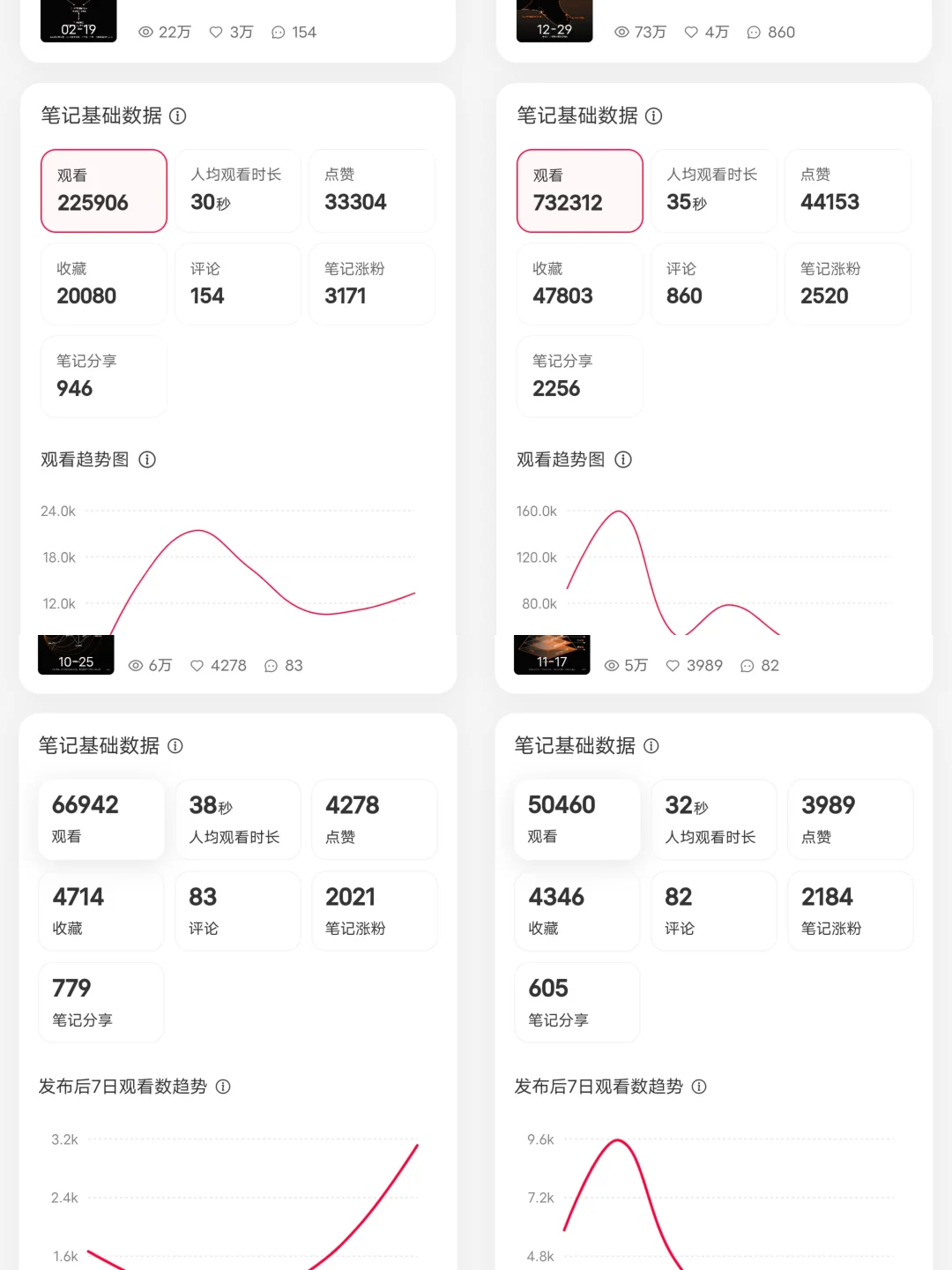Screen dimensions: 952x1270
Task: Select the 38秒 人均观看时长 card
Action: click(238, 819)
